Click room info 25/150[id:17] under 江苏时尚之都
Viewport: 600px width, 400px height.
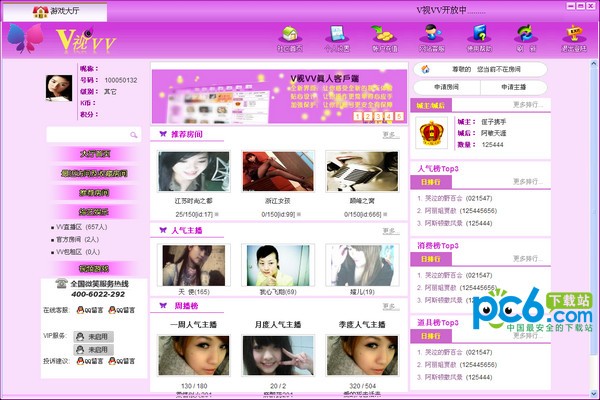coord(194,214)
